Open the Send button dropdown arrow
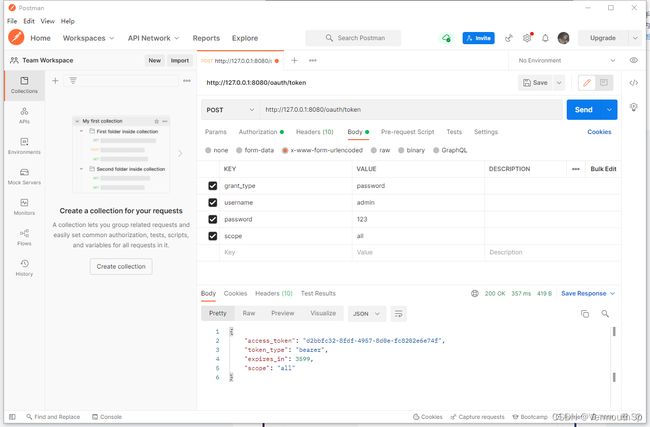 click(x=609, y=110)
